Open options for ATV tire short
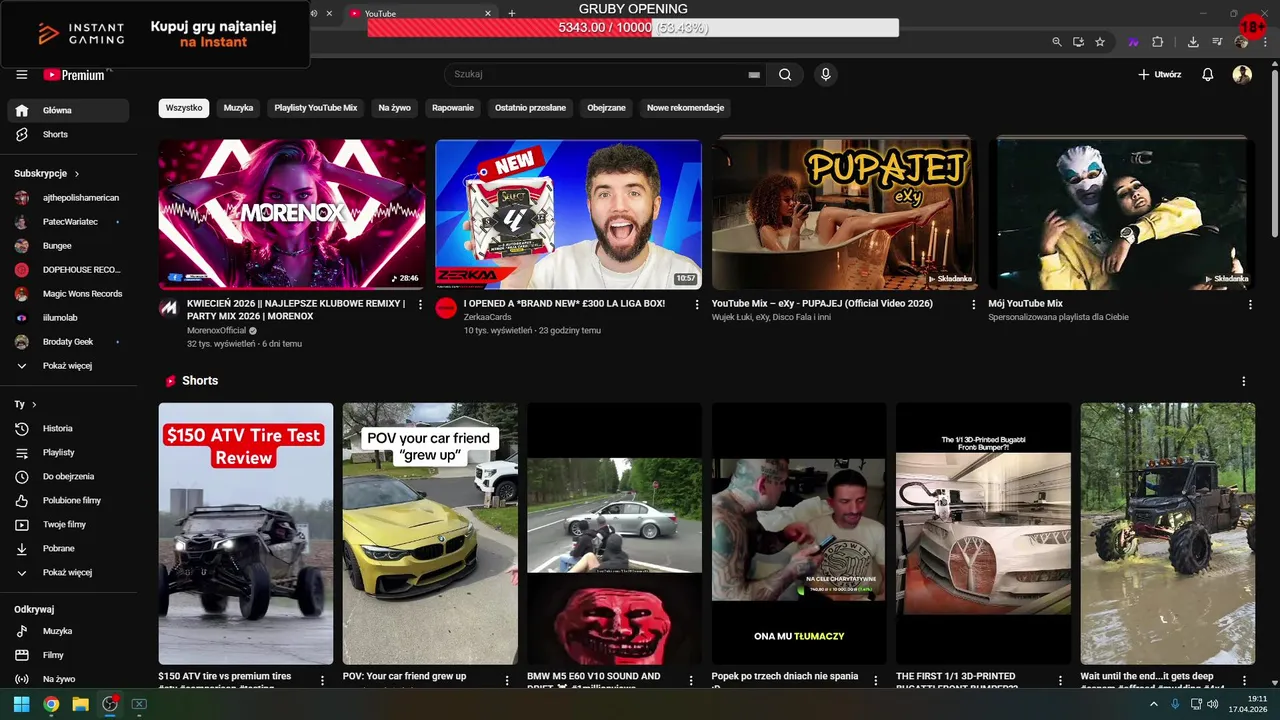This screenshot has height=720, width=1280. (x=322, y=680)
